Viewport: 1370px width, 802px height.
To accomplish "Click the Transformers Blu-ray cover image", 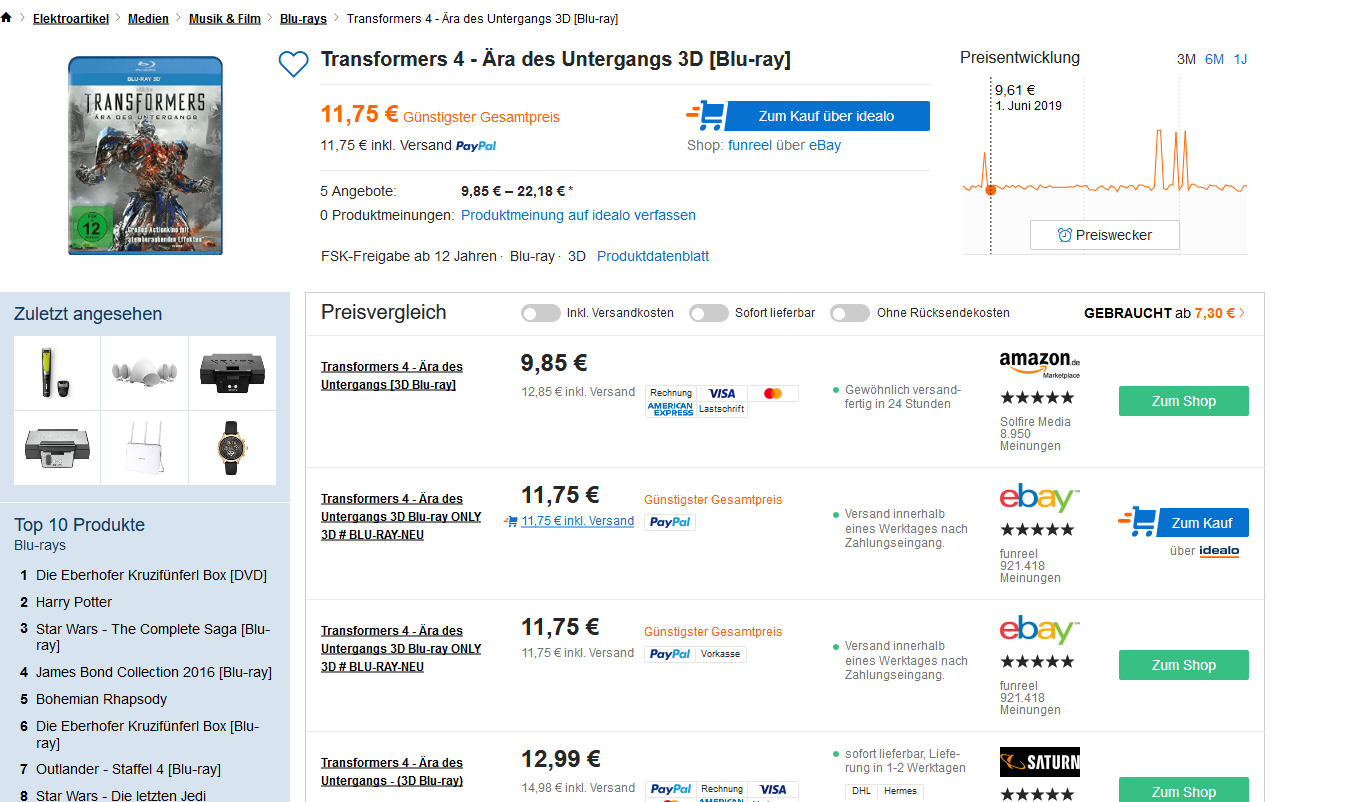I will 145,155.
